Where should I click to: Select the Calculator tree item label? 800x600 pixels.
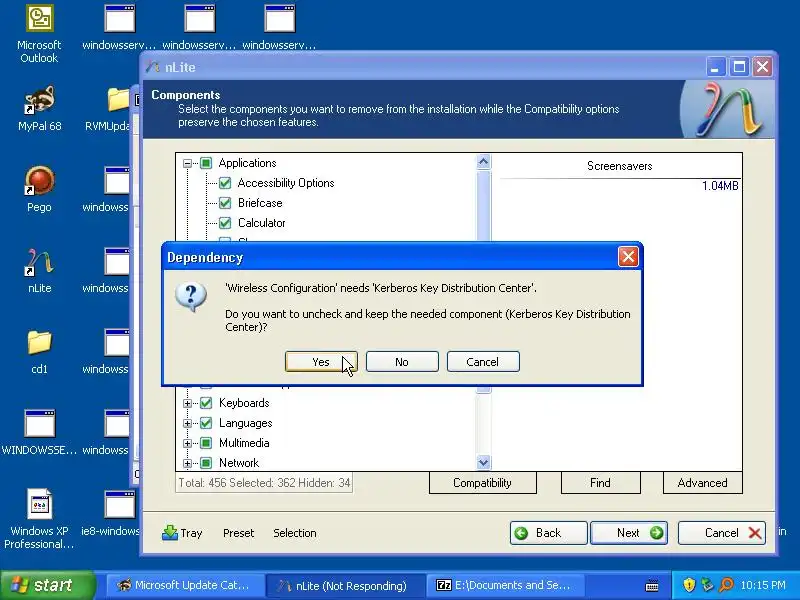tap(262, 223)
